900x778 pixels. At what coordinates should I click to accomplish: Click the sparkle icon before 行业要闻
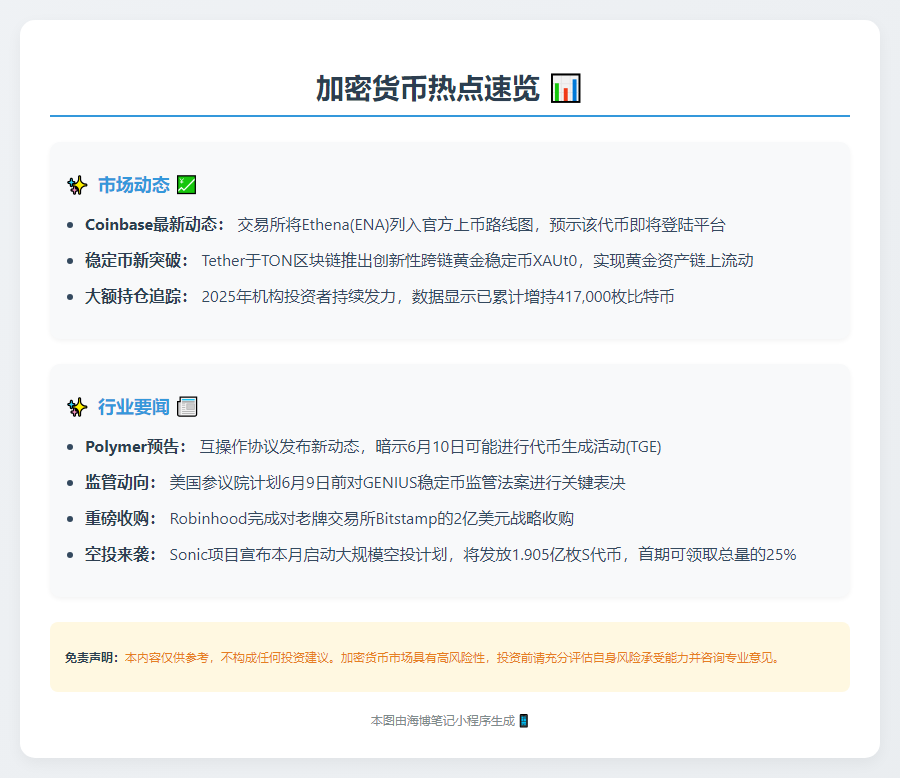click(x=77, y=407)
